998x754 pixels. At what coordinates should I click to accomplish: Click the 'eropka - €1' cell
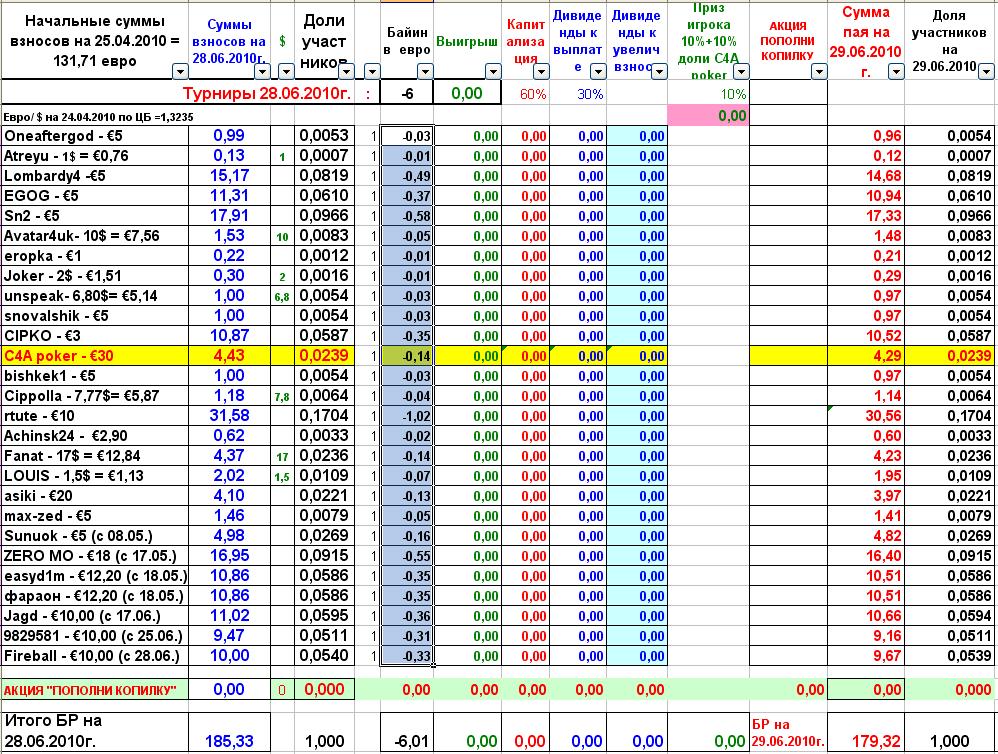click(x=95, y=256)
